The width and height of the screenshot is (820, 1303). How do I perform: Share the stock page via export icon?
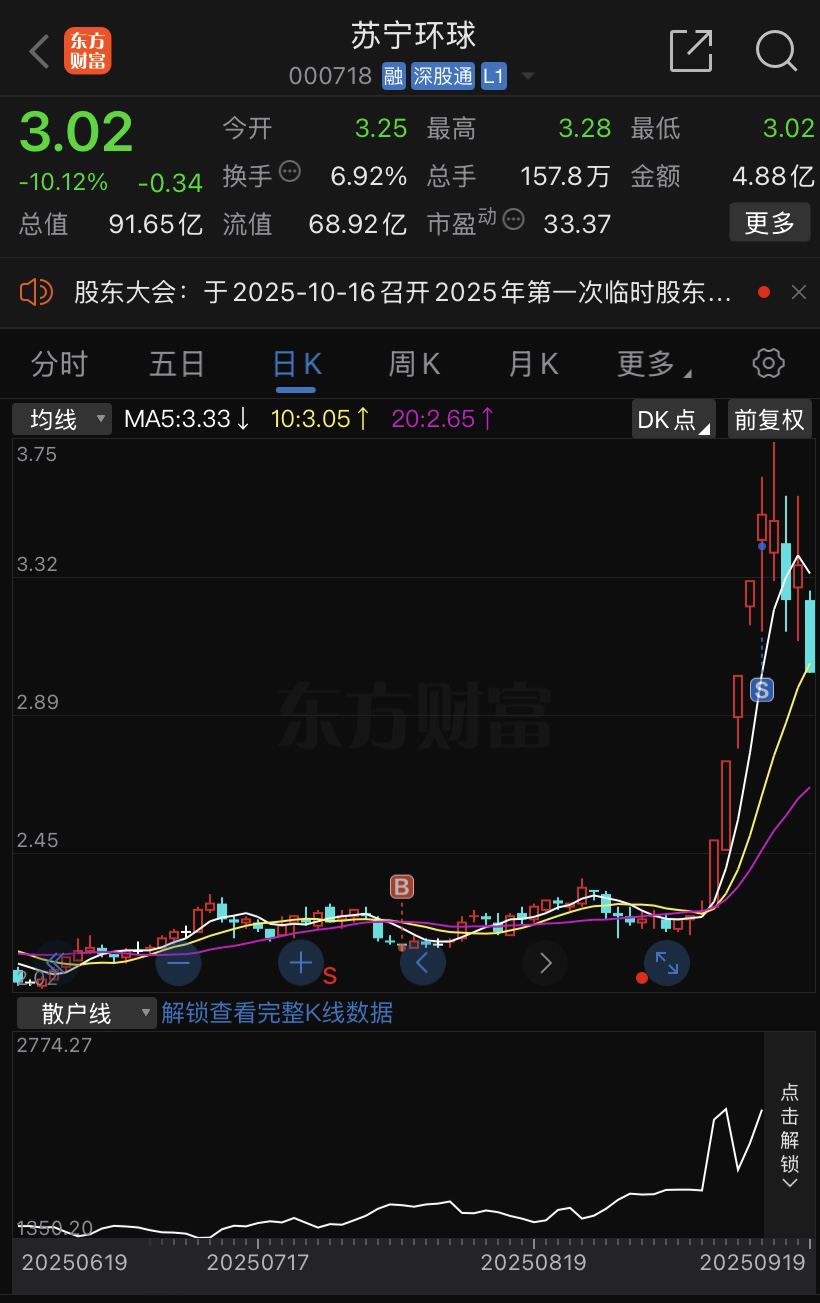(691, 50)
